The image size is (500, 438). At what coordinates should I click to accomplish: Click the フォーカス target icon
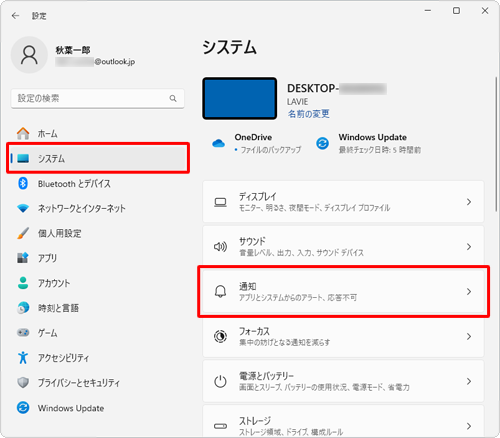point(220,336)
